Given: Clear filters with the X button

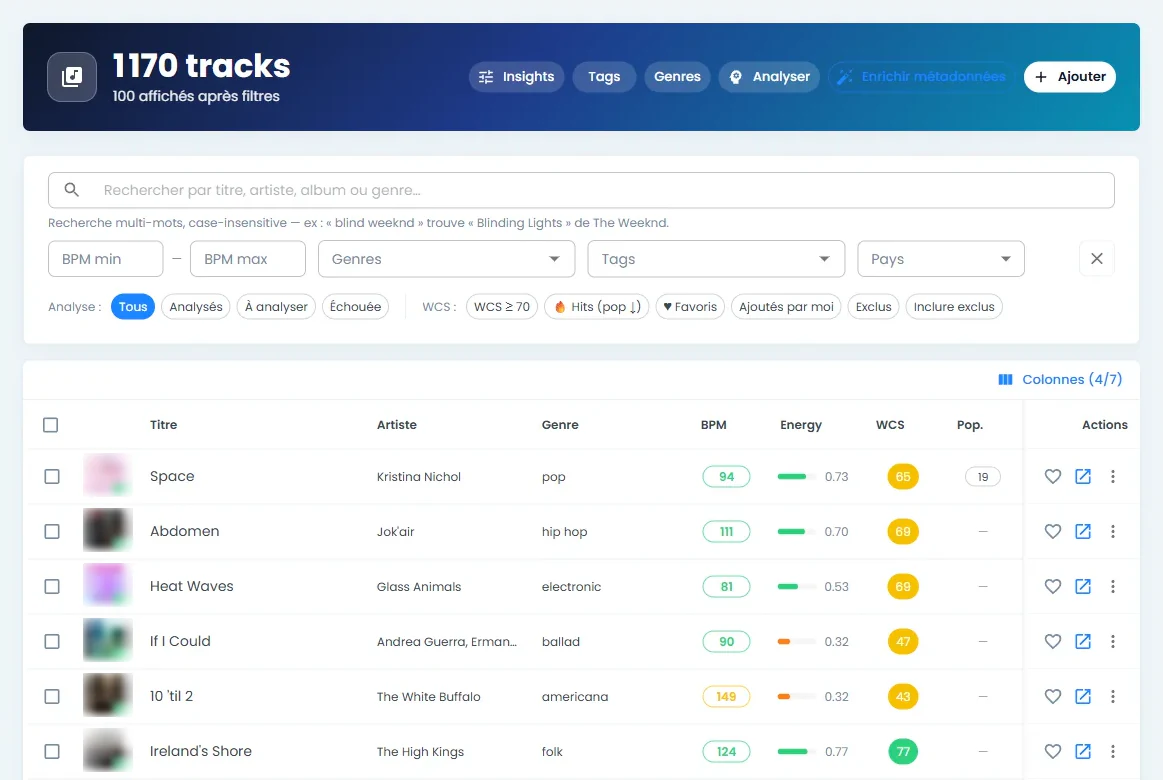Looking at the screenshot, I should (x=1097, y=259).
